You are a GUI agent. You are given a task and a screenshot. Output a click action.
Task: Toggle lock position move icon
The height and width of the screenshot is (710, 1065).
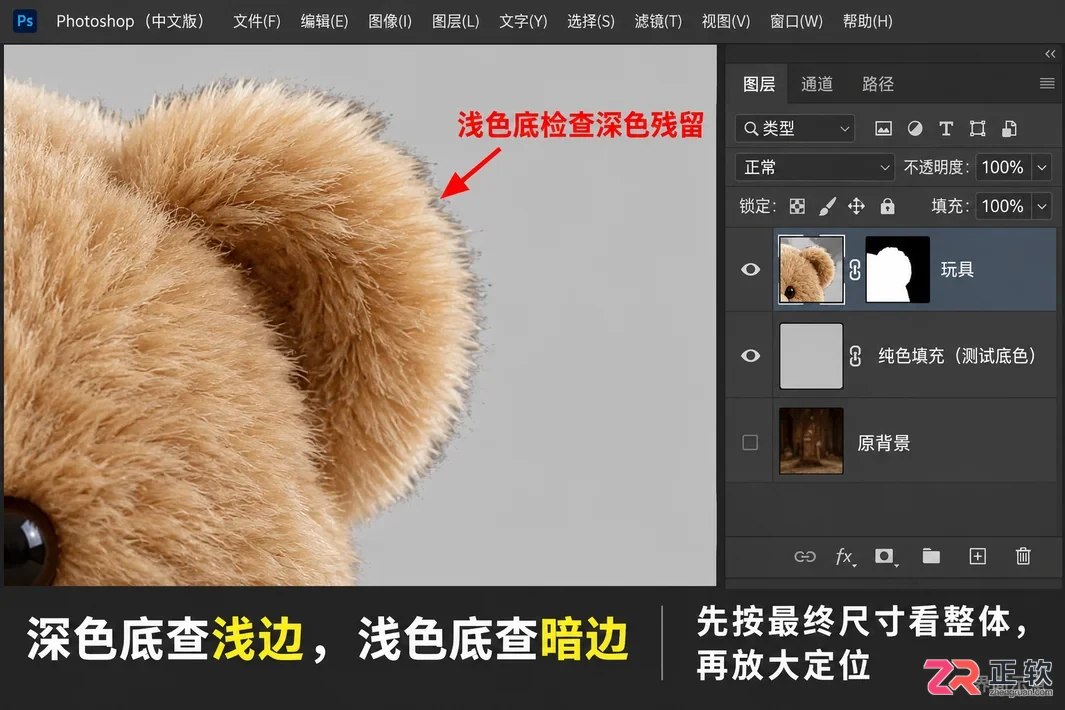coord(856,206)
